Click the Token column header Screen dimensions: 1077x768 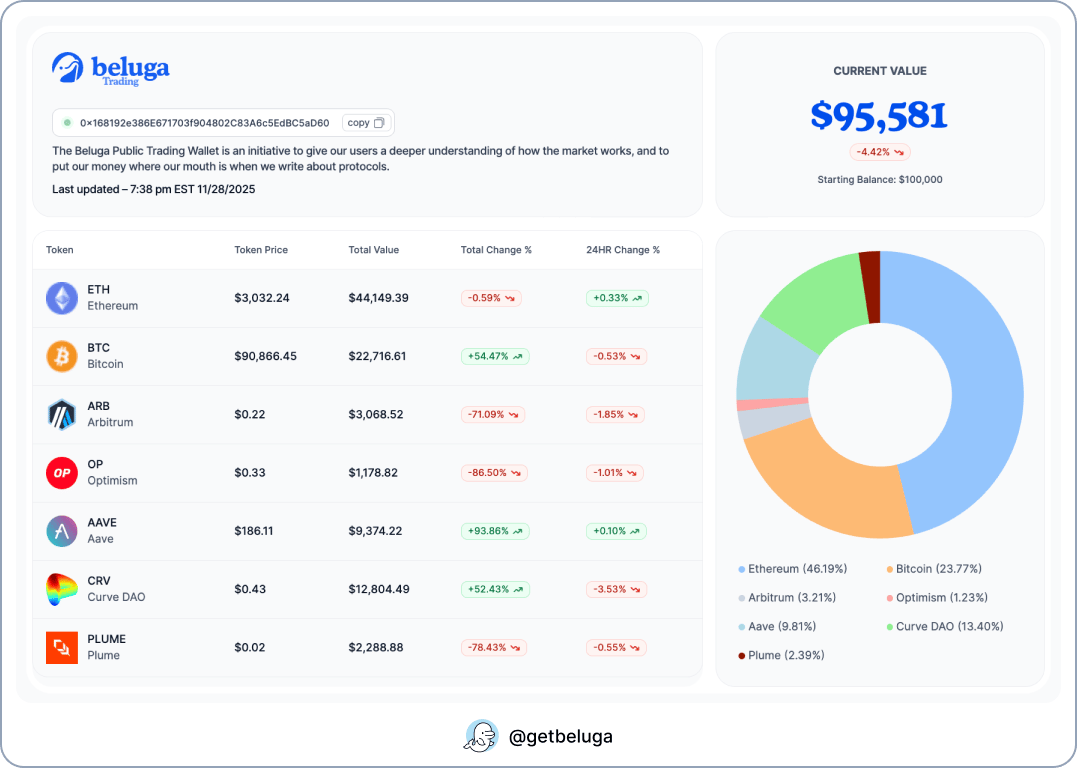click(x=60, y=250)
